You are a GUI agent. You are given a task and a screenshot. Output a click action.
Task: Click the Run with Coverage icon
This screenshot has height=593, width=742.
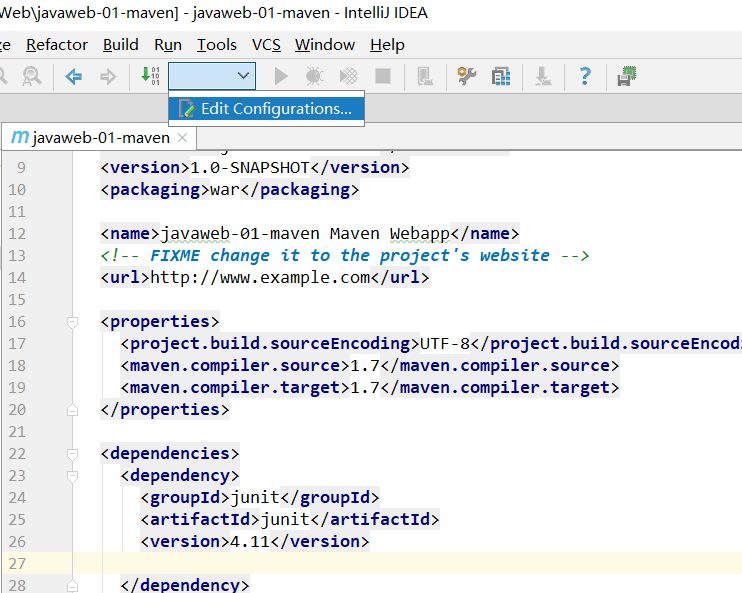click(349, 76)
